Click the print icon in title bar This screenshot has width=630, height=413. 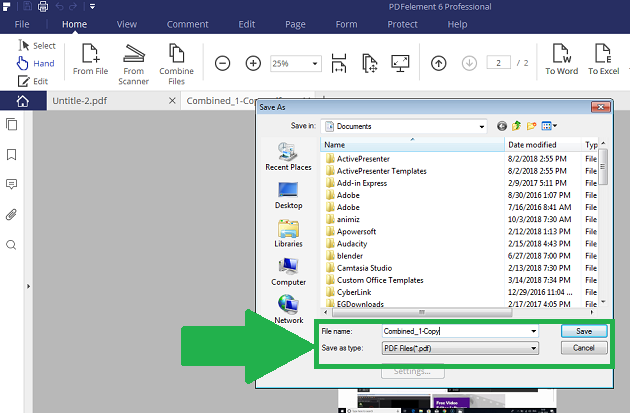[43, 6]
